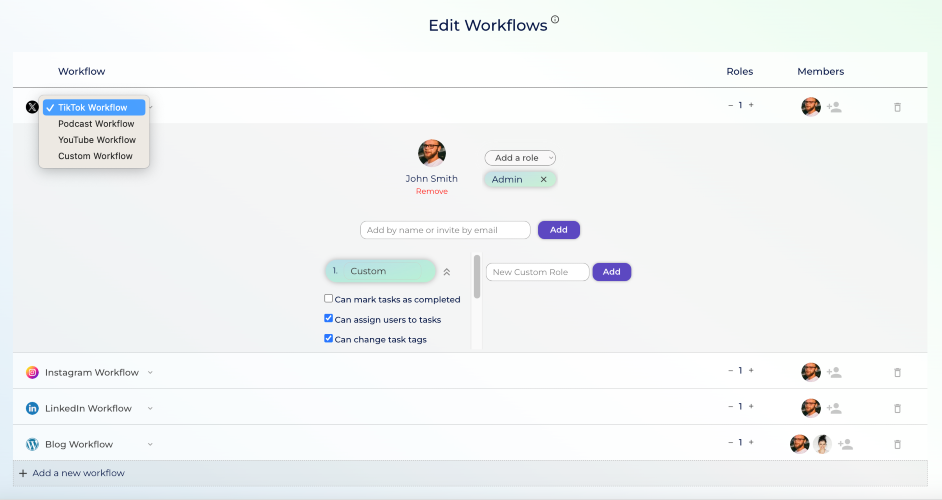Delete Instagram Workflow with trash icon

point(898,373)
